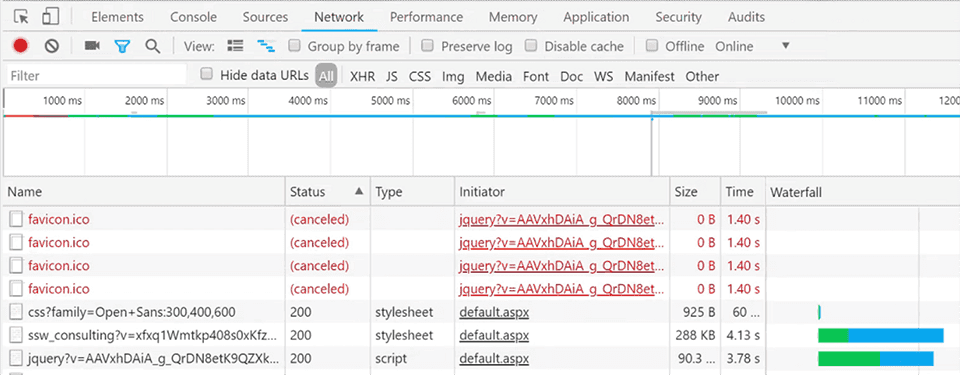Click the Filter text input field
Screen dimensions: 960x375
(97, 76)
